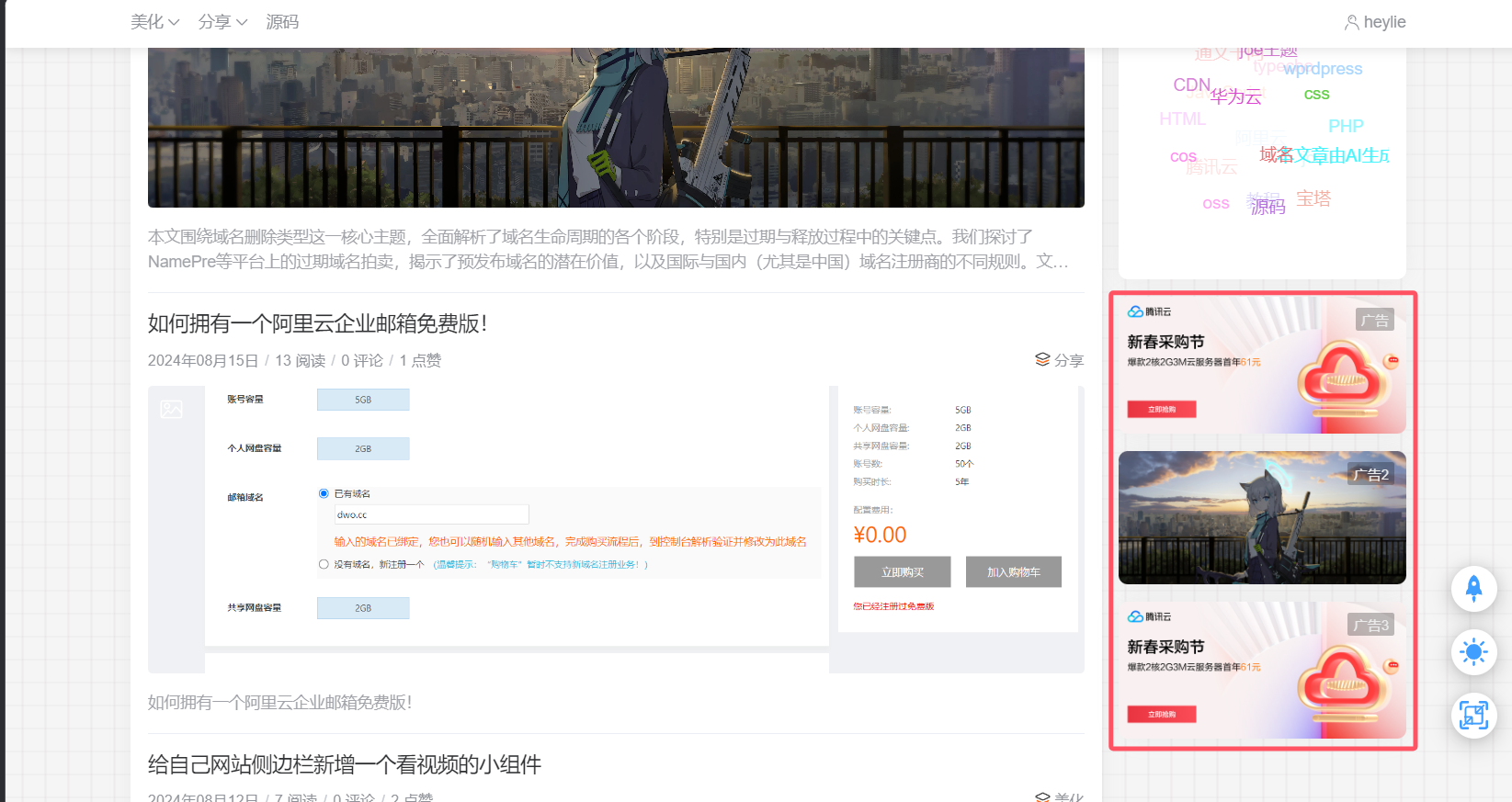Click the rocket back-to-top button

(1473, 589)
